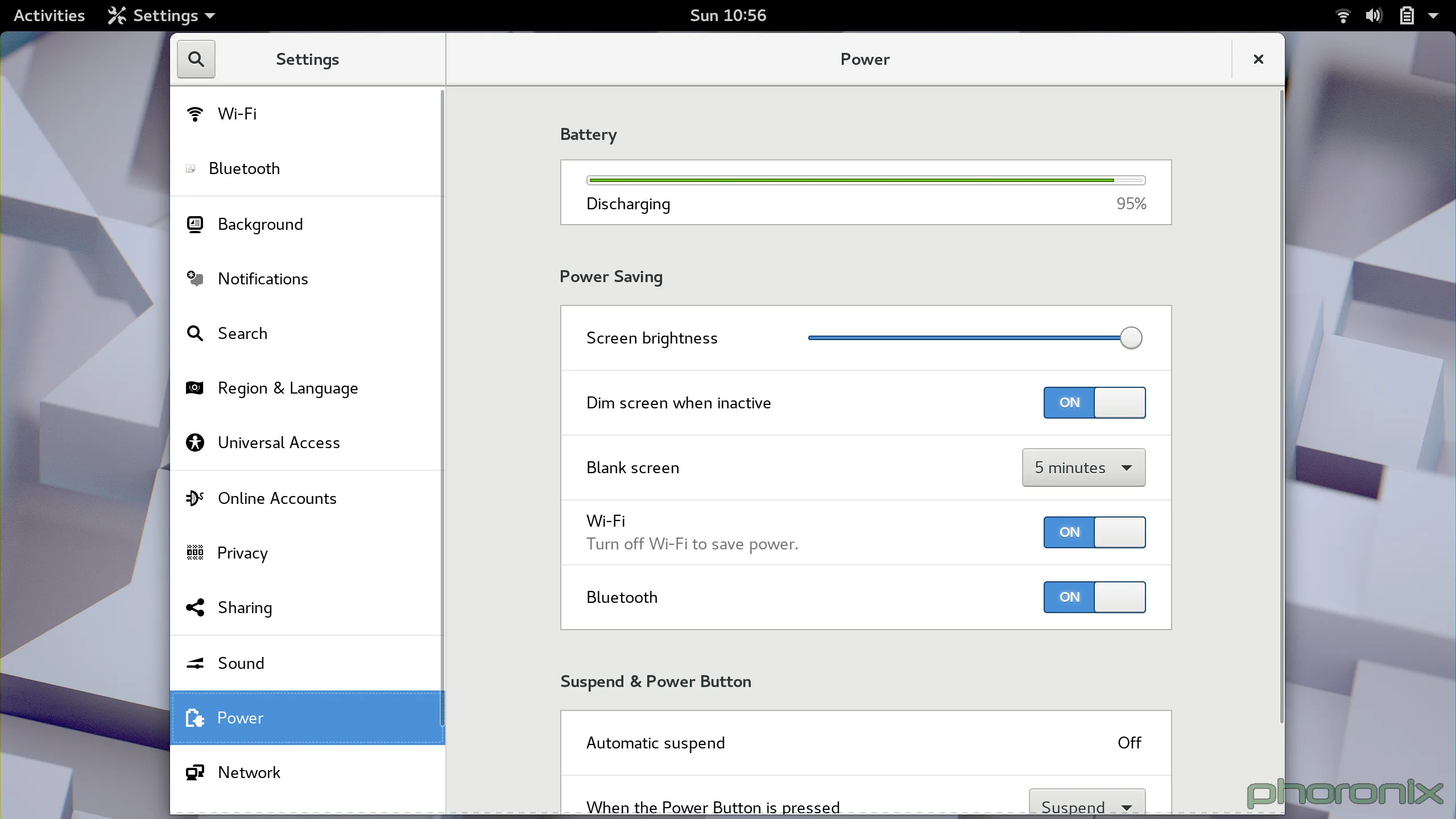This screenshot has width=1456, height=819.
Task: Click the Search label in sidebar list
Action: pos(242,333)
